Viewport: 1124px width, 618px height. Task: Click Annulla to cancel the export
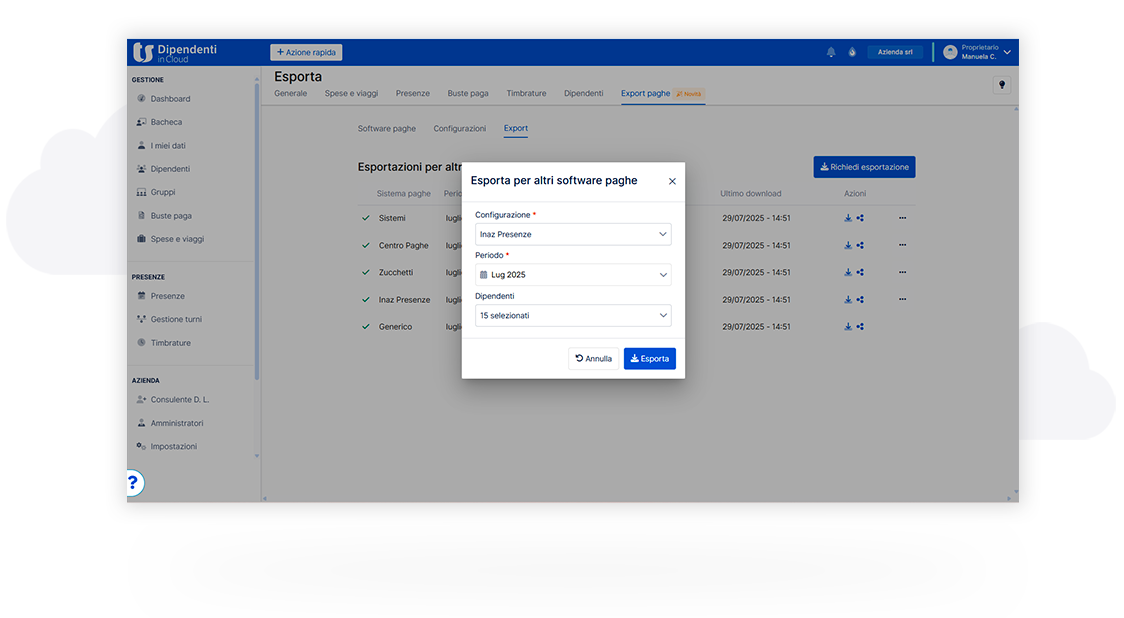pos(593,358)
